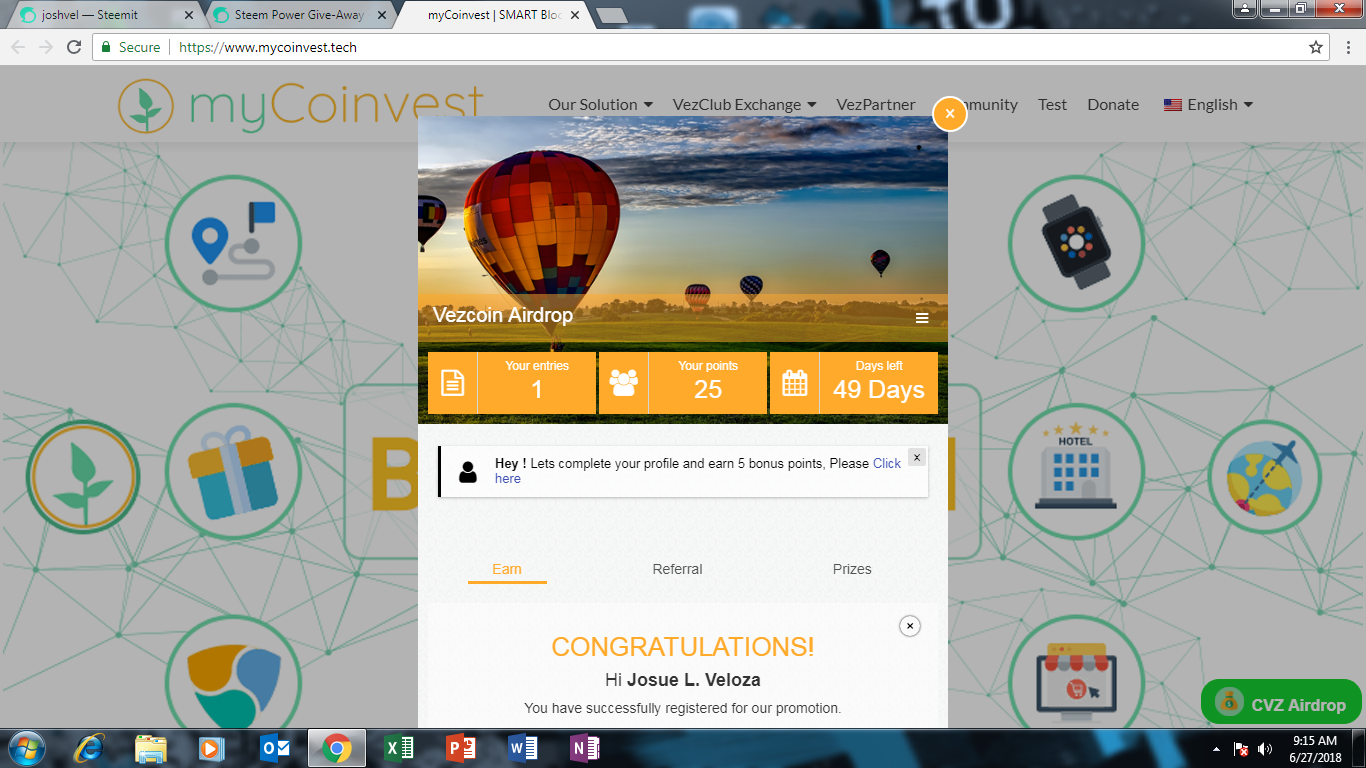Switch to the Earn tab
Viewport: 1366px width, 768px height.
507,569
